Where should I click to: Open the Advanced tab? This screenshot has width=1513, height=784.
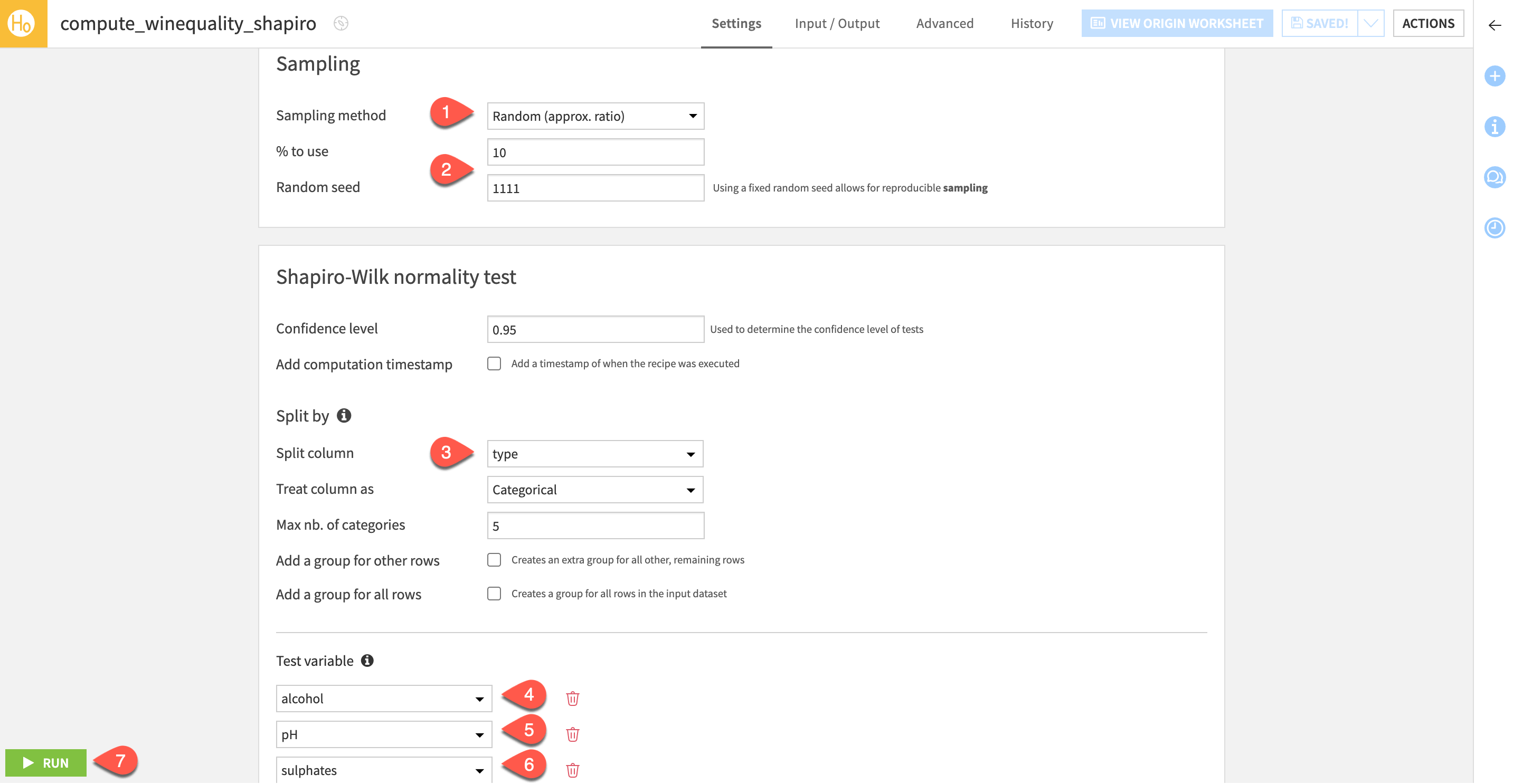944,23
